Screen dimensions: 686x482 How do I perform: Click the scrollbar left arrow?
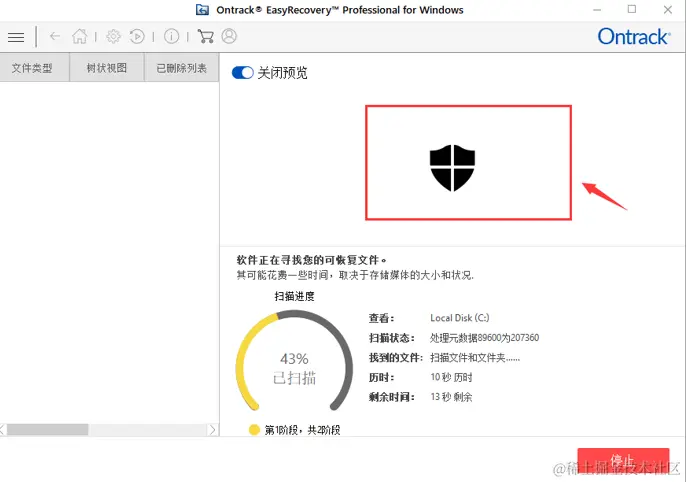point(3,430)
